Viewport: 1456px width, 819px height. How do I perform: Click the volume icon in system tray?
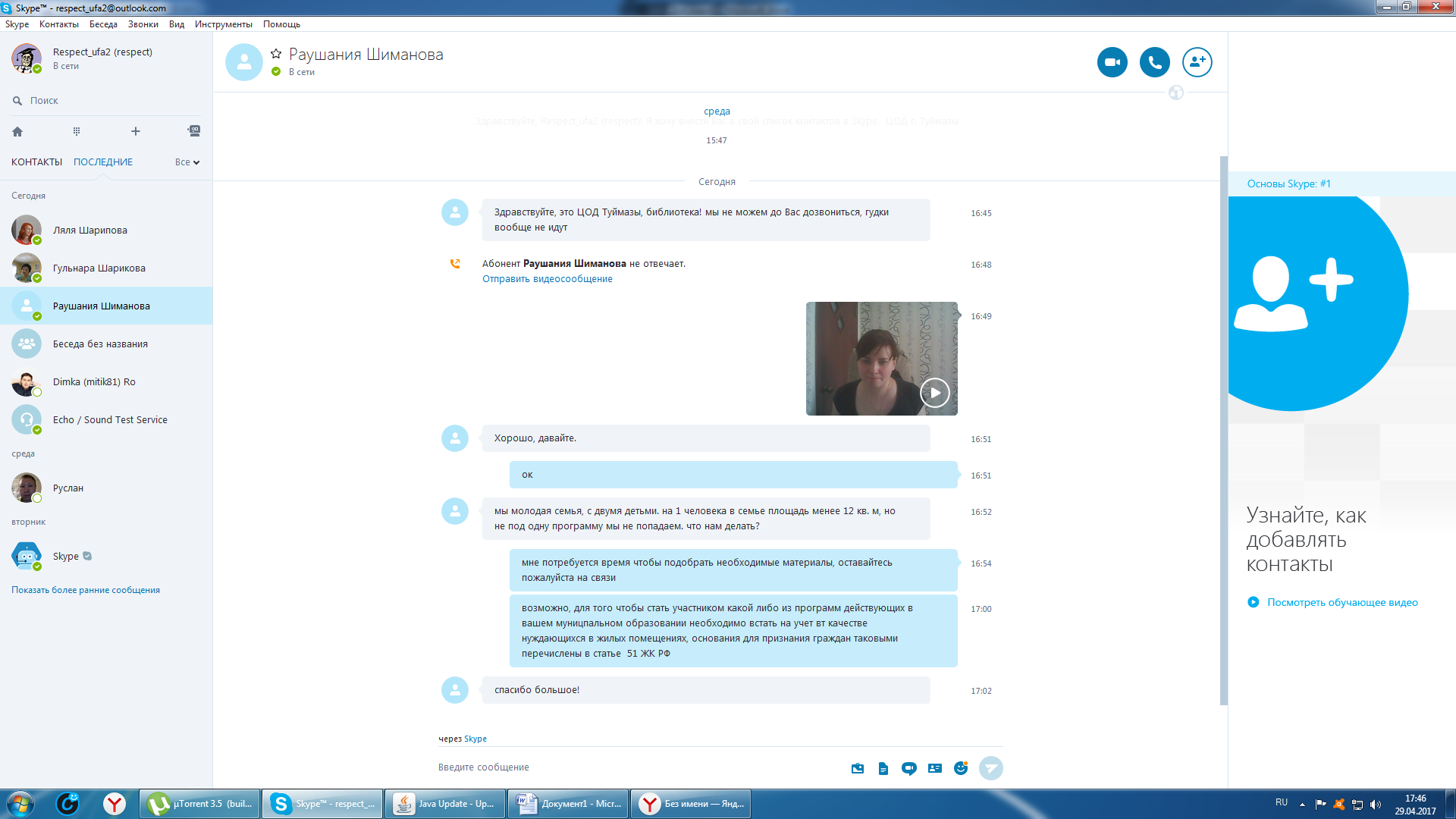[x=1376, y=805]
